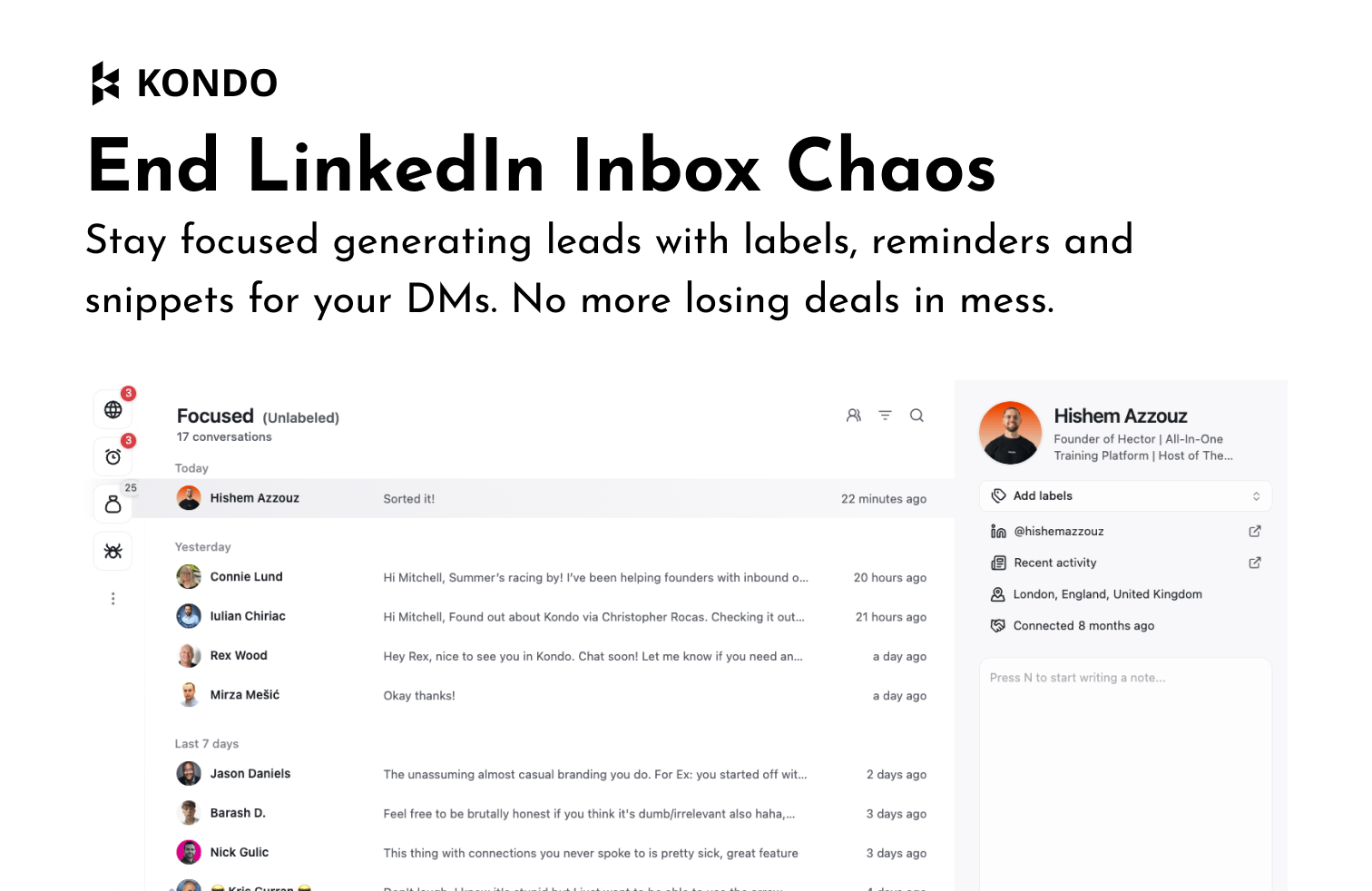This screenshot has width=1372, height=891.
Task: Open Recent activity external link icon
Action: pyautogui.click(x=1255, y=563)
